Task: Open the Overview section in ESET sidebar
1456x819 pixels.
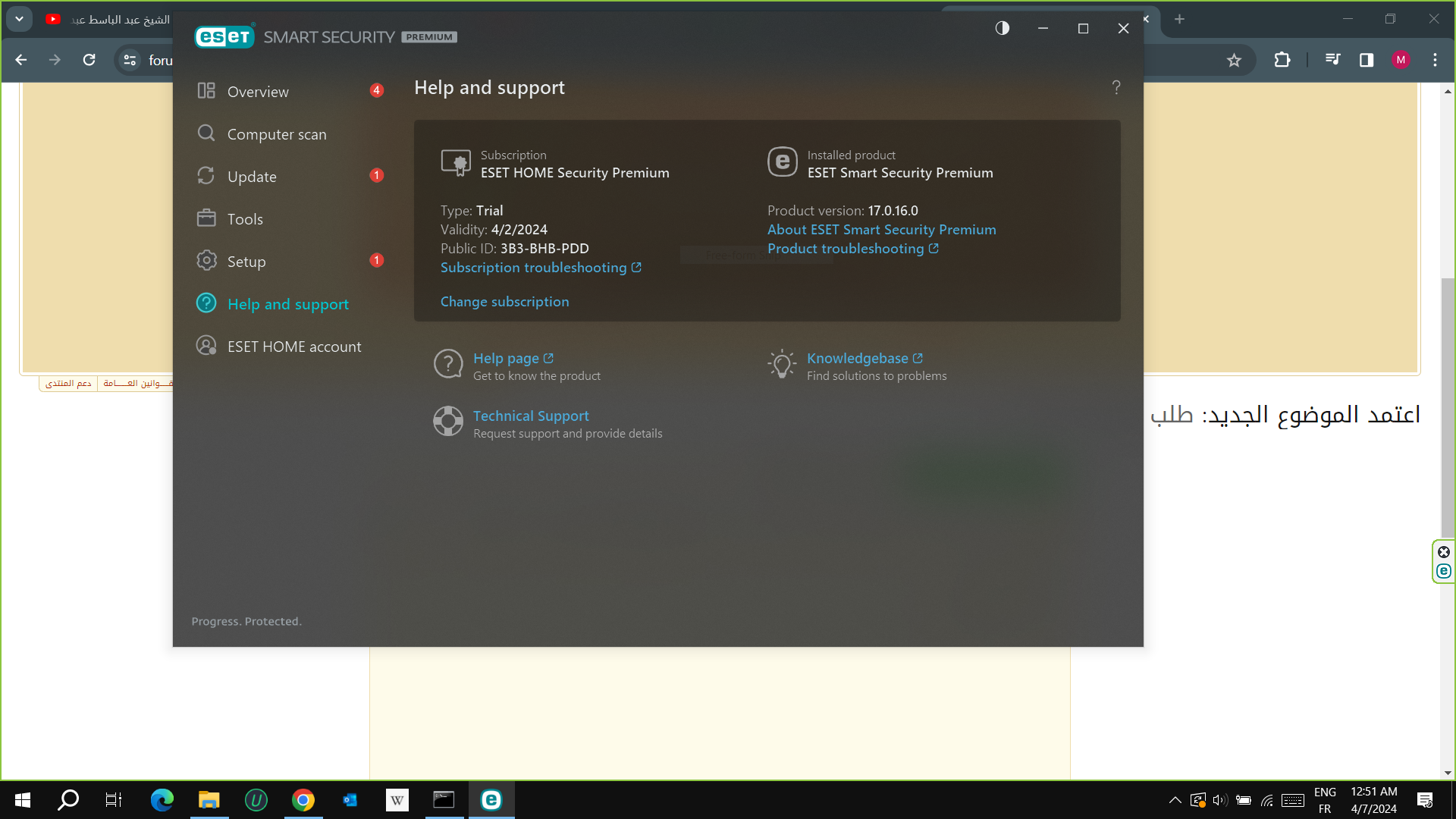Action: 258,91
